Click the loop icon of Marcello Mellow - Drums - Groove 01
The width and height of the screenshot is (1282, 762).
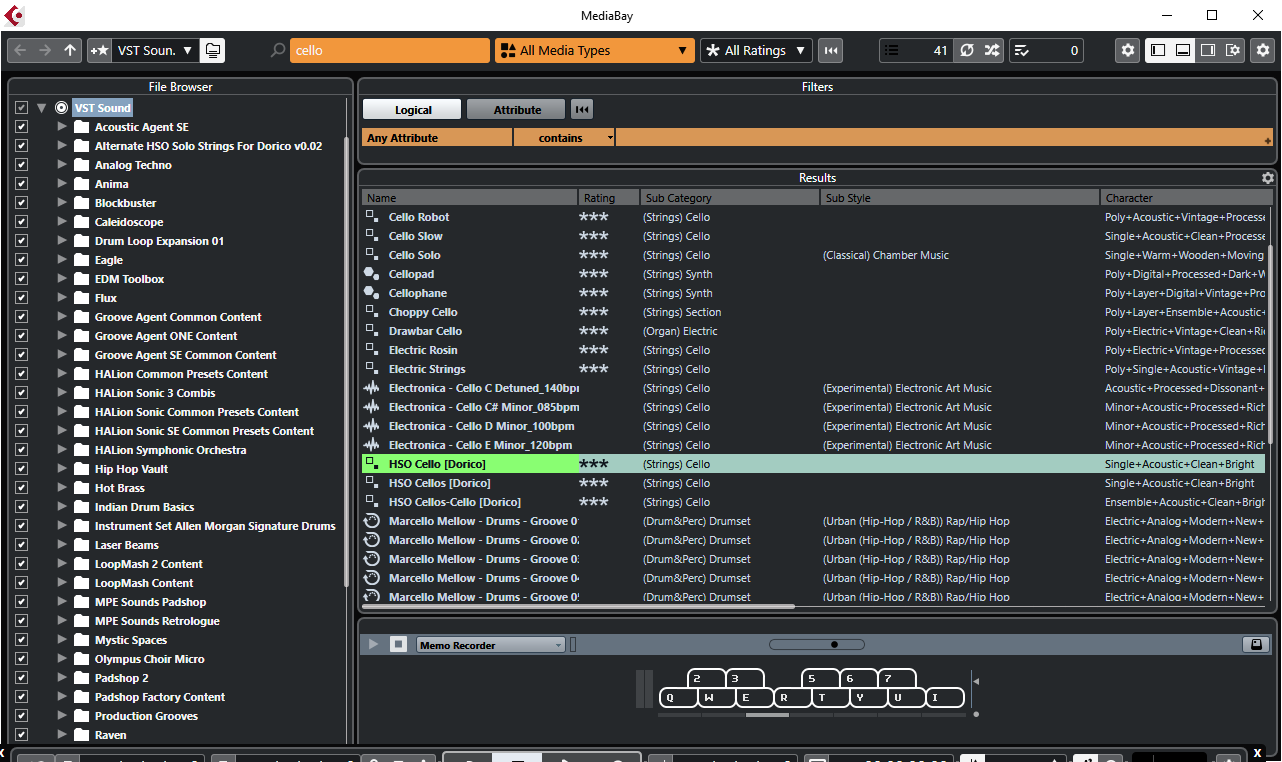pyautogui.click(x=371, y=521)
